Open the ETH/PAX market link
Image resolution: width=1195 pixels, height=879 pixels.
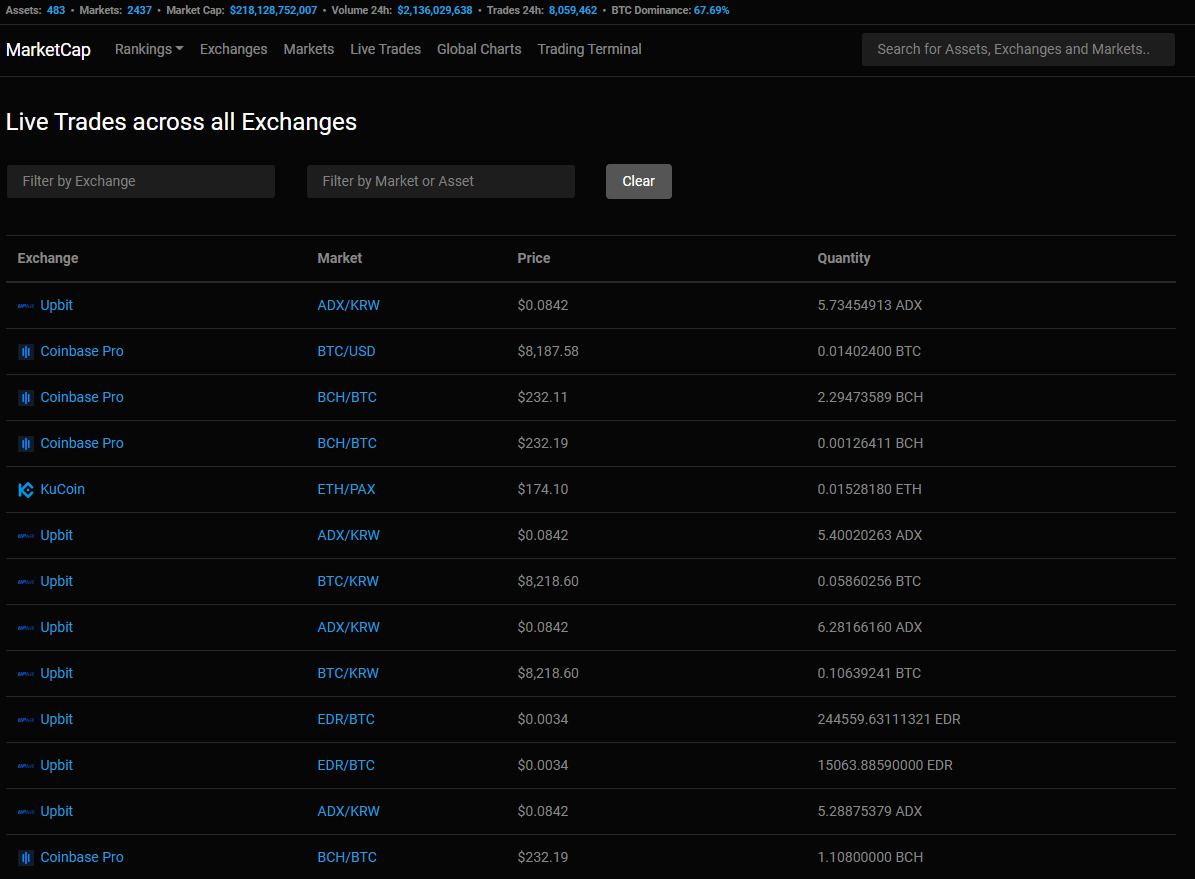coord(346,489)
